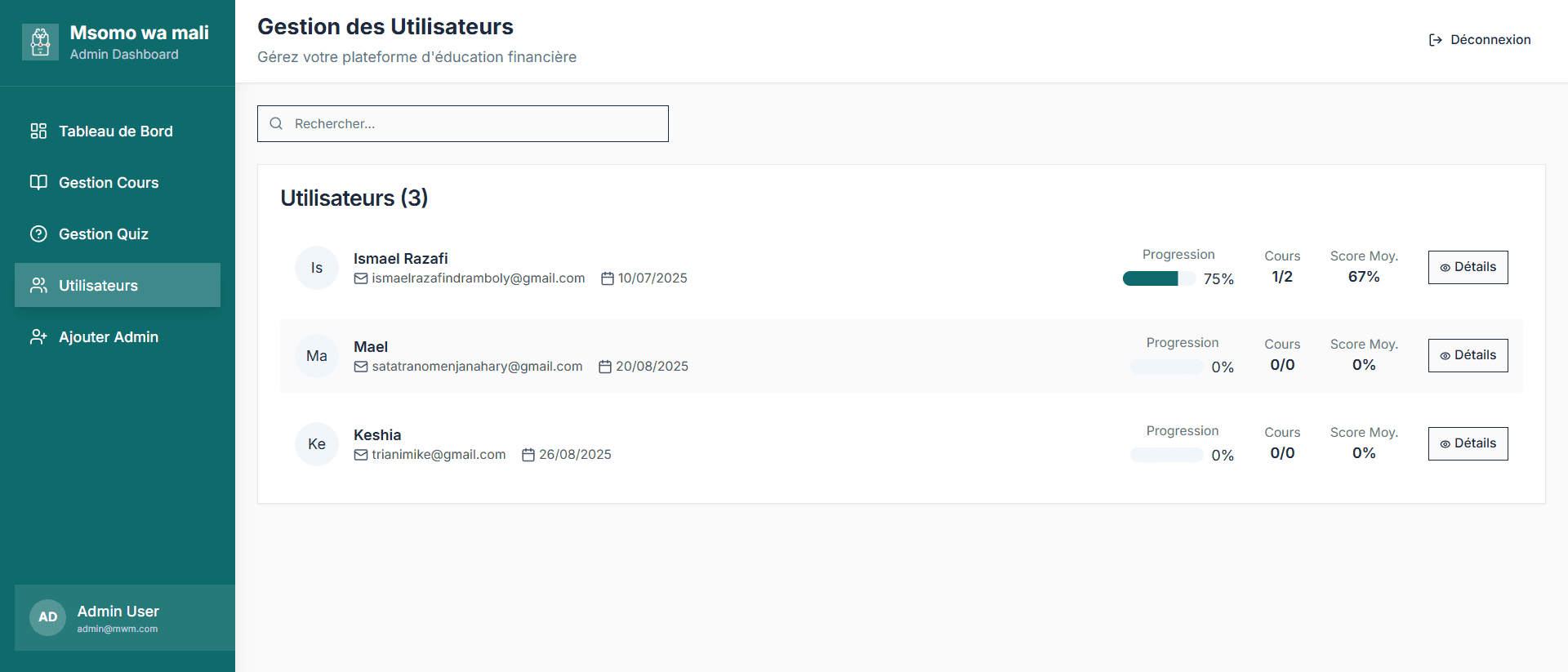Click the search magnifier icon

click(x=276, y=123)
